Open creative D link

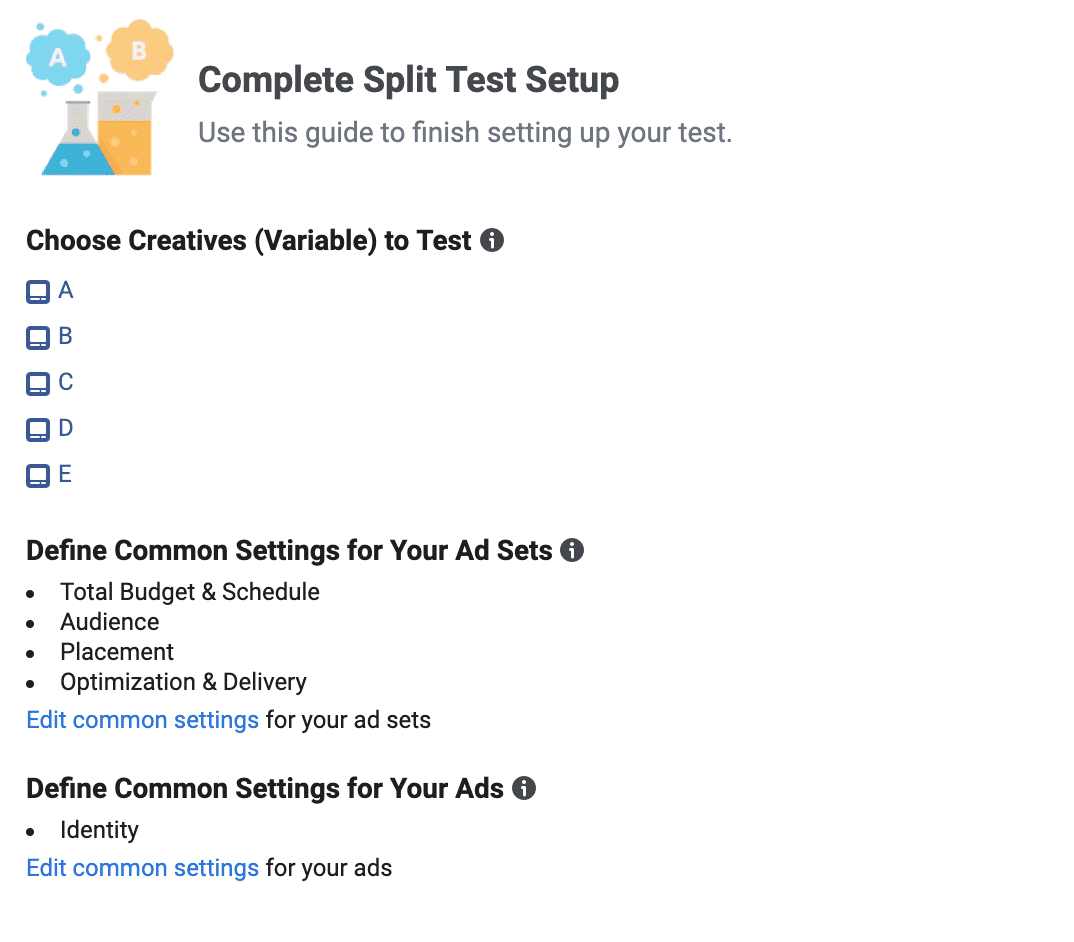(x=66, y=428)
